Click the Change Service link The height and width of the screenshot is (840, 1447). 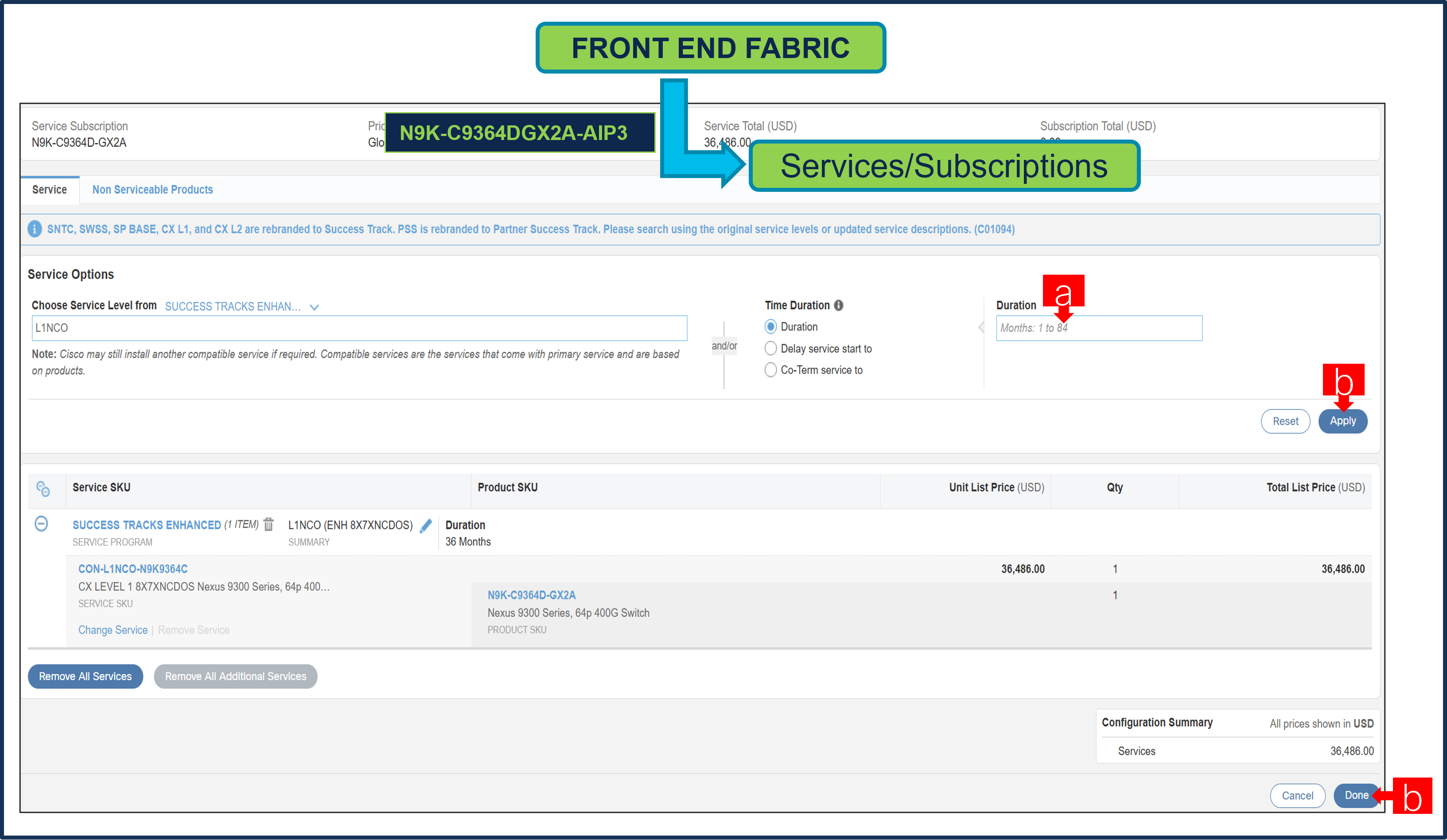113,630
